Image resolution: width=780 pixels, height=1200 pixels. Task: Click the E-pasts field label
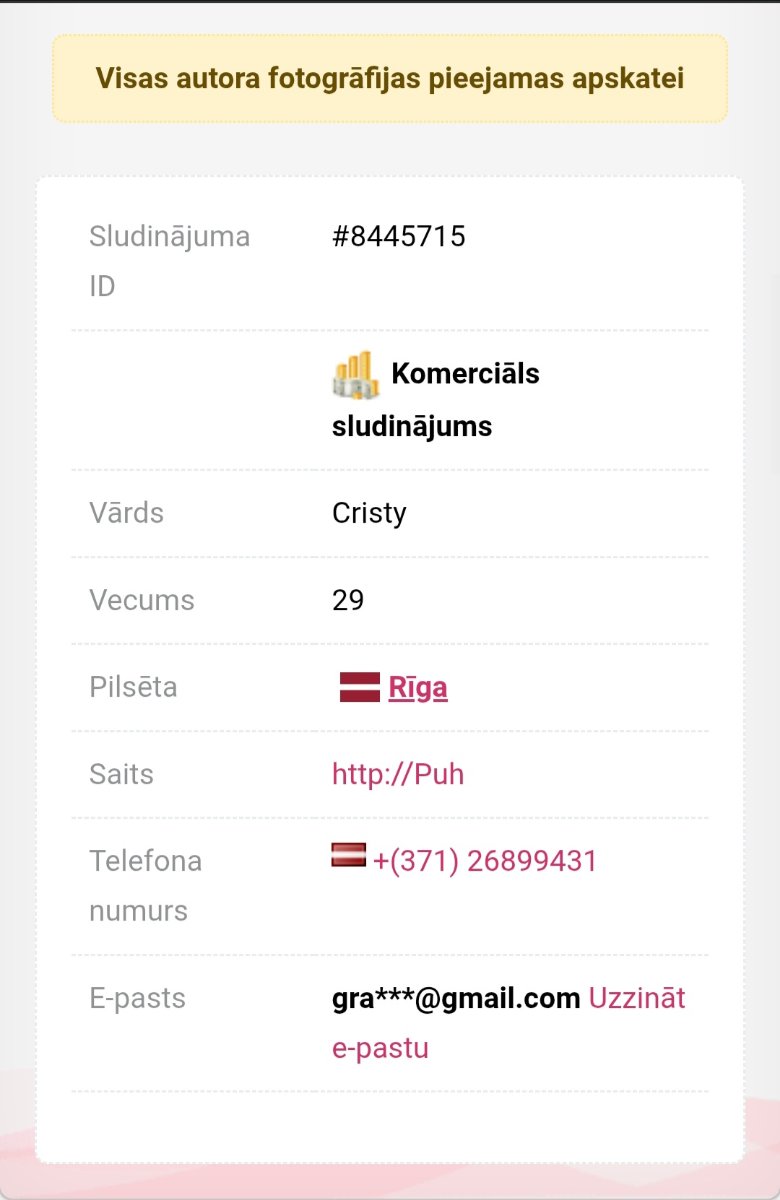pos(137,998)
